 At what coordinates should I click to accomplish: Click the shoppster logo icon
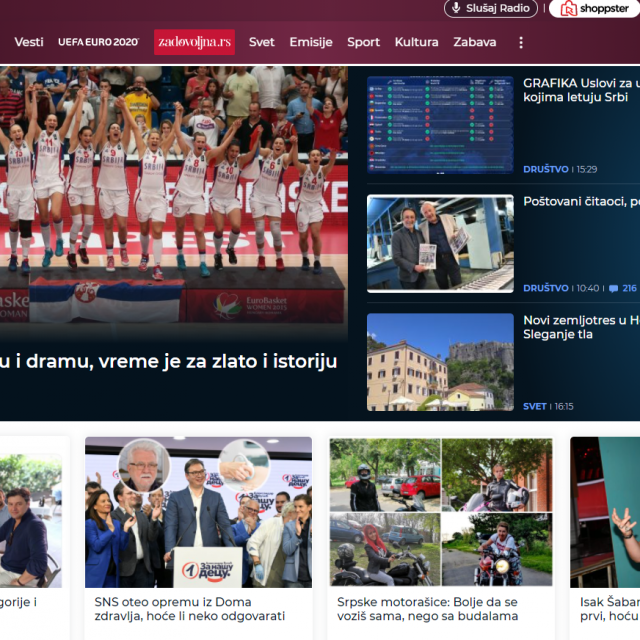(x=568, y=8)
